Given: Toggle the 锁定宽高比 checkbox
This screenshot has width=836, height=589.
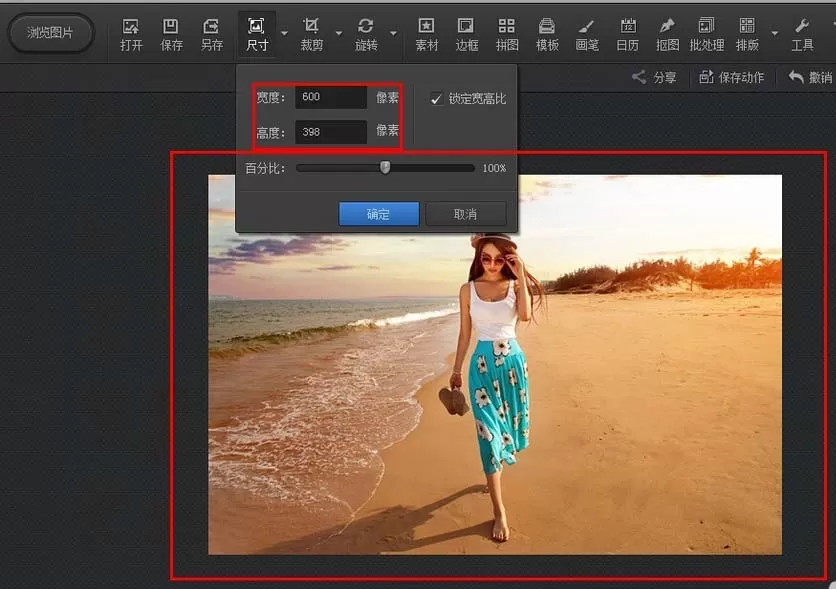Looking at the screenshot, I should point(436,99).
